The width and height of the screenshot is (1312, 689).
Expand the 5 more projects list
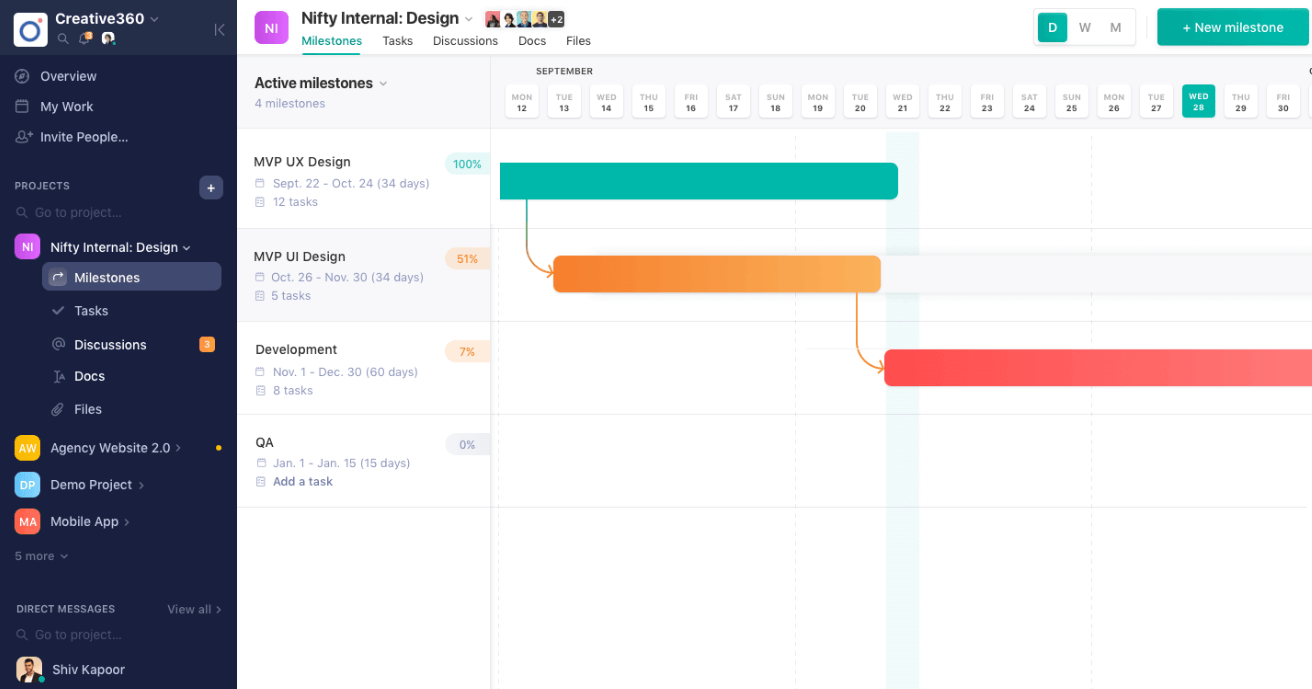click(x=40, y=555)
